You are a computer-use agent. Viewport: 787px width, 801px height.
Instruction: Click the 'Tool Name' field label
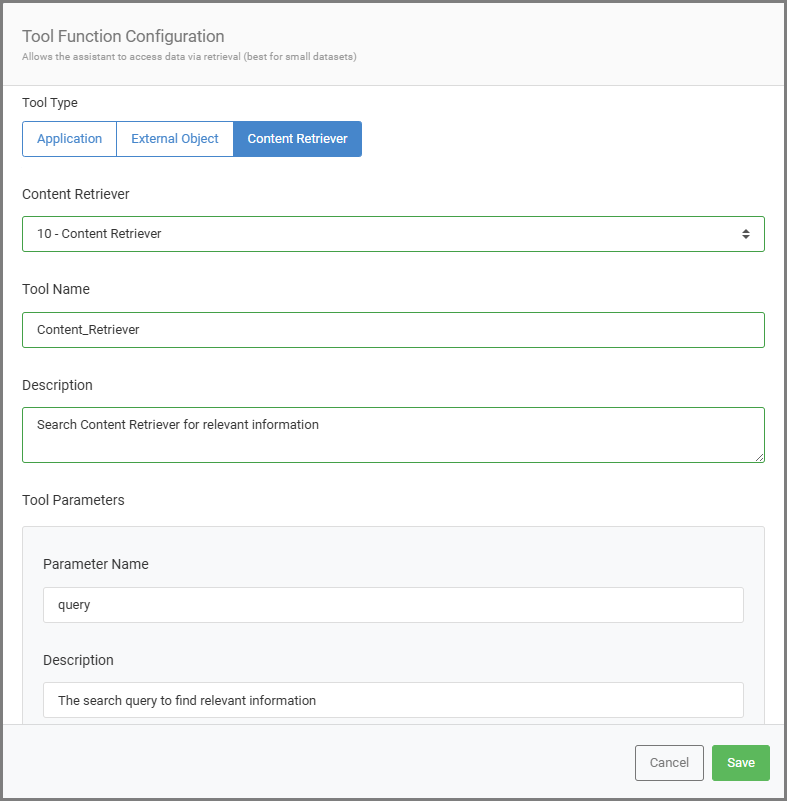pyautogui.click(x=56, y=289)
